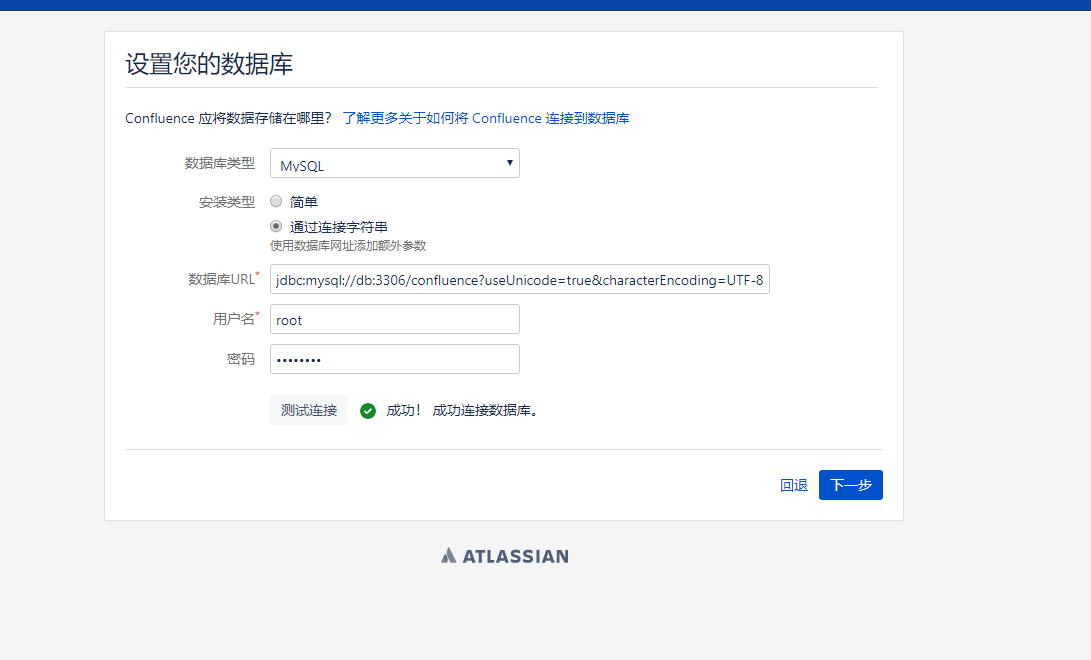Viewport: 1091px width, 660px height.
Task: Select the 简单 install type radio
Action: coord(276,202)
